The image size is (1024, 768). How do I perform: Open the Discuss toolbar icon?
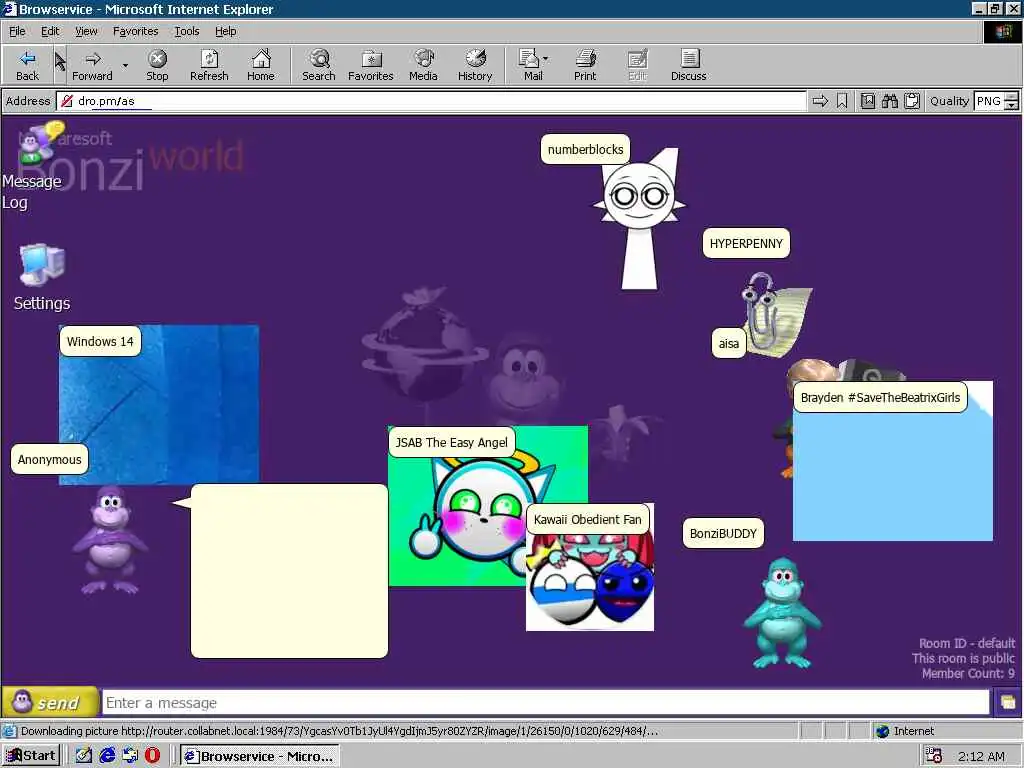click(x=688, y=65)
